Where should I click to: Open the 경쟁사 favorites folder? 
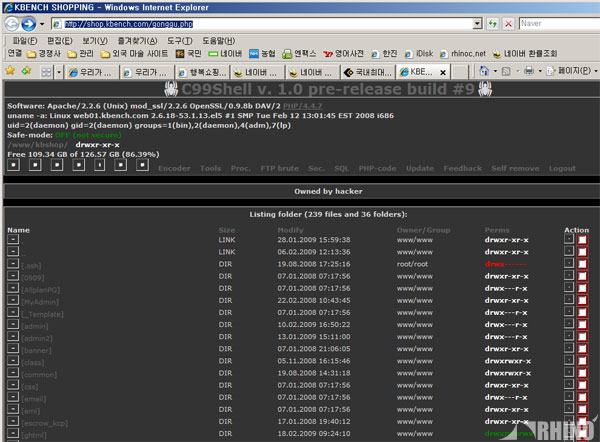coord(44,54)
